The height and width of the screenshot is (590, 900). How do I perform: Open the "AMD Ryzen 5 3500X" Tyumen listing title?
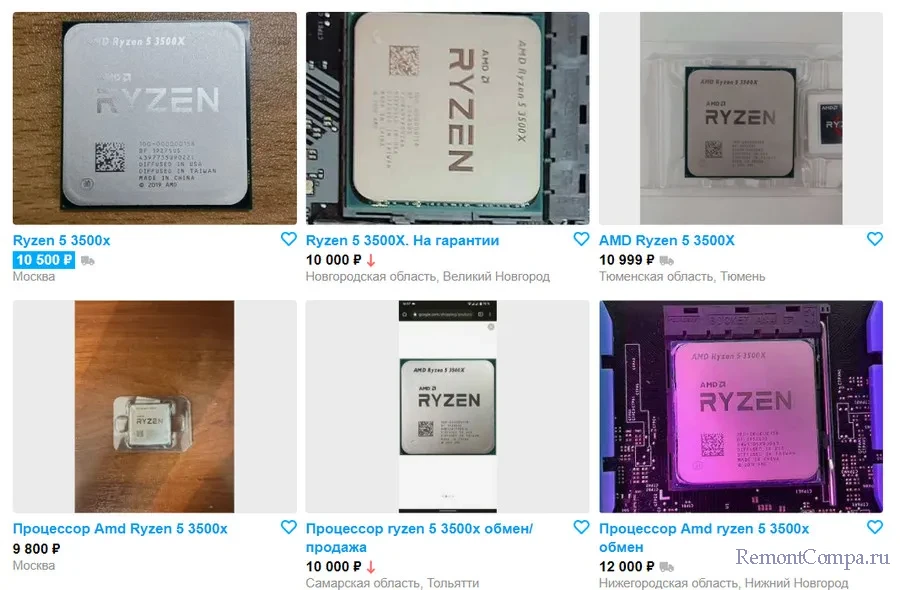click(666, 240)
